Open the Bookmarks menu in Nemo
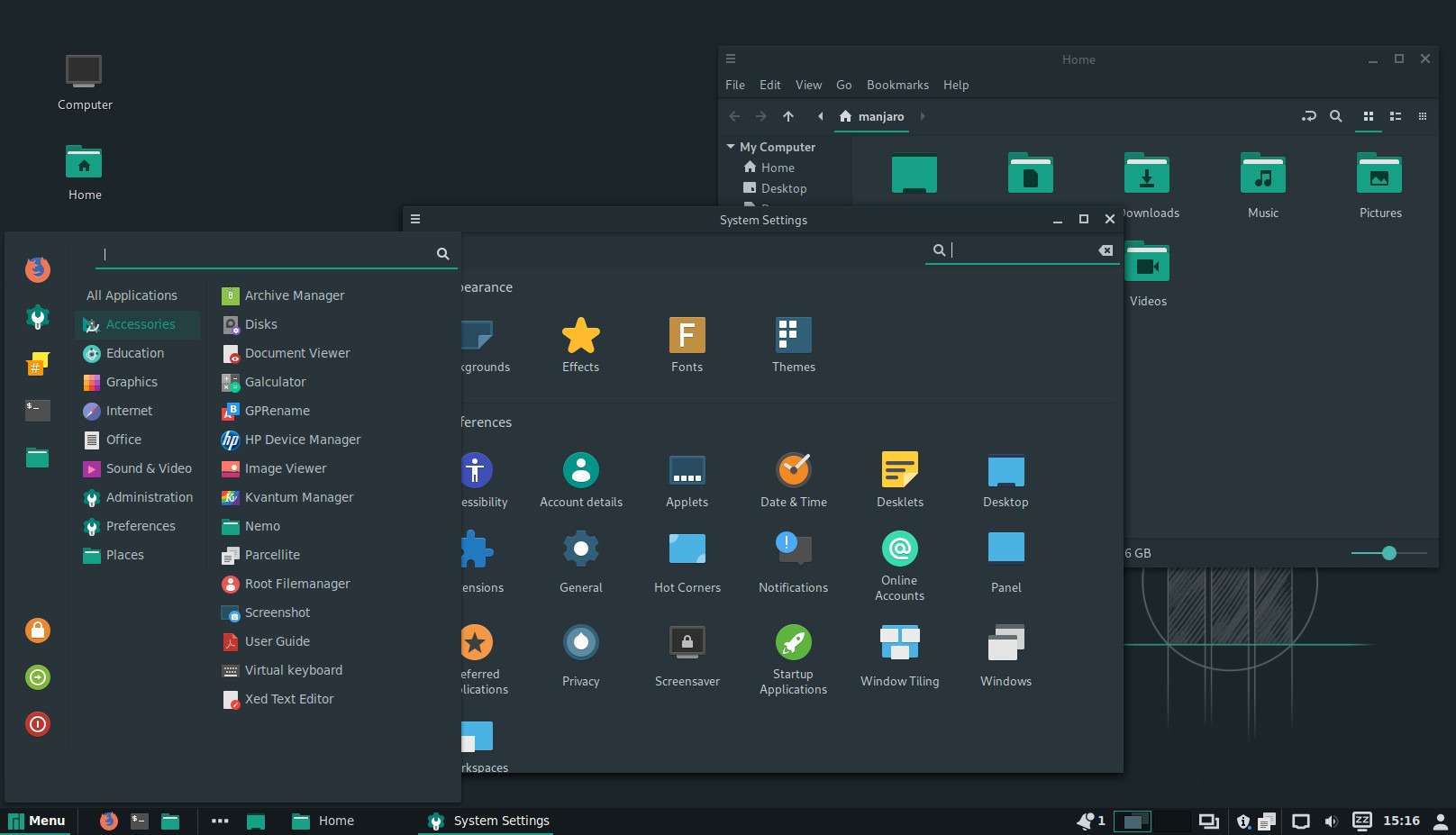Image resolution: width=1456 pixels, height=835 pixels. [896, 85]
